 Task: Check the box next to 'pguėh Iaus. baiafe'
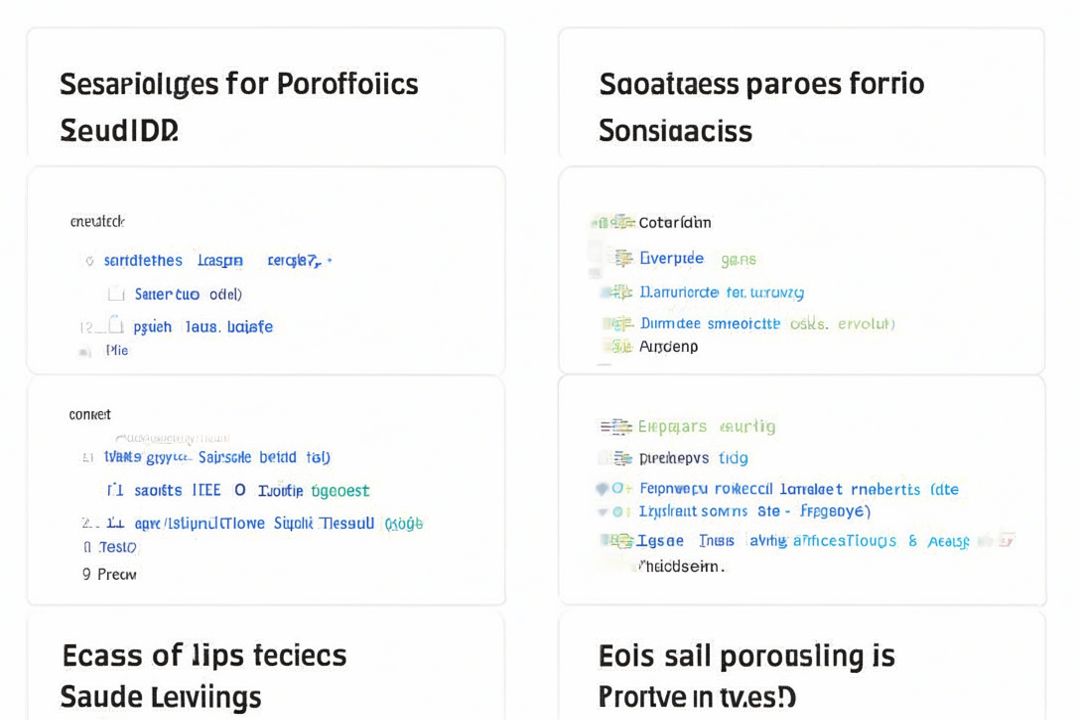115,326
